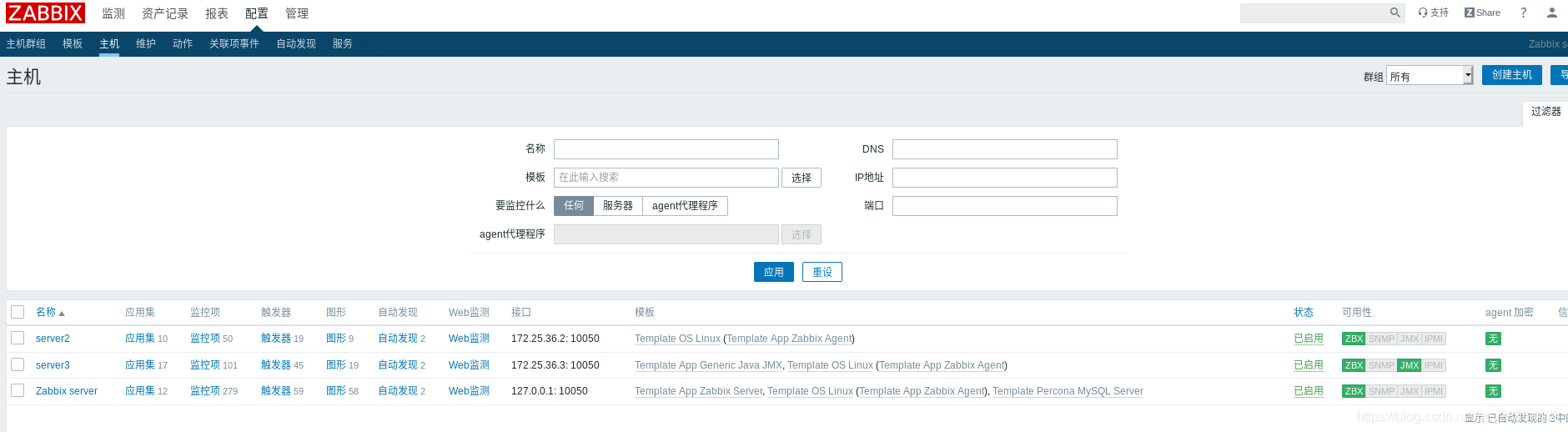Sort hosts by 名称 column
Viewport: 1568px width, 432px height.
tap(50, 312)
